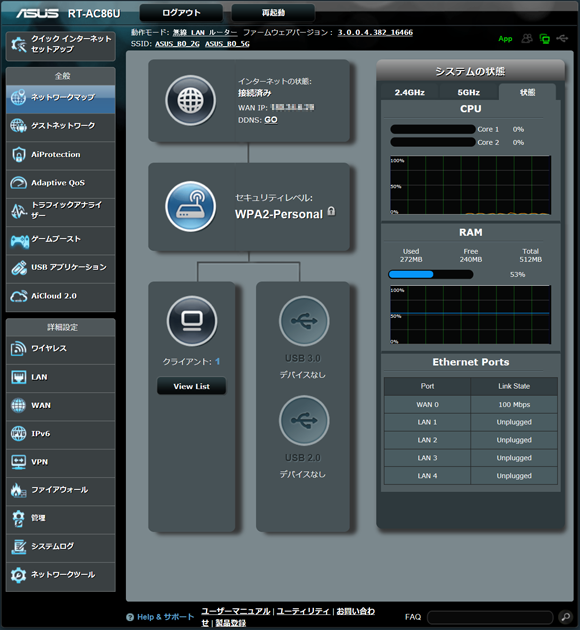Click the RAM usage history graph
Screen dimensions: 580x630
click(470, 315)
